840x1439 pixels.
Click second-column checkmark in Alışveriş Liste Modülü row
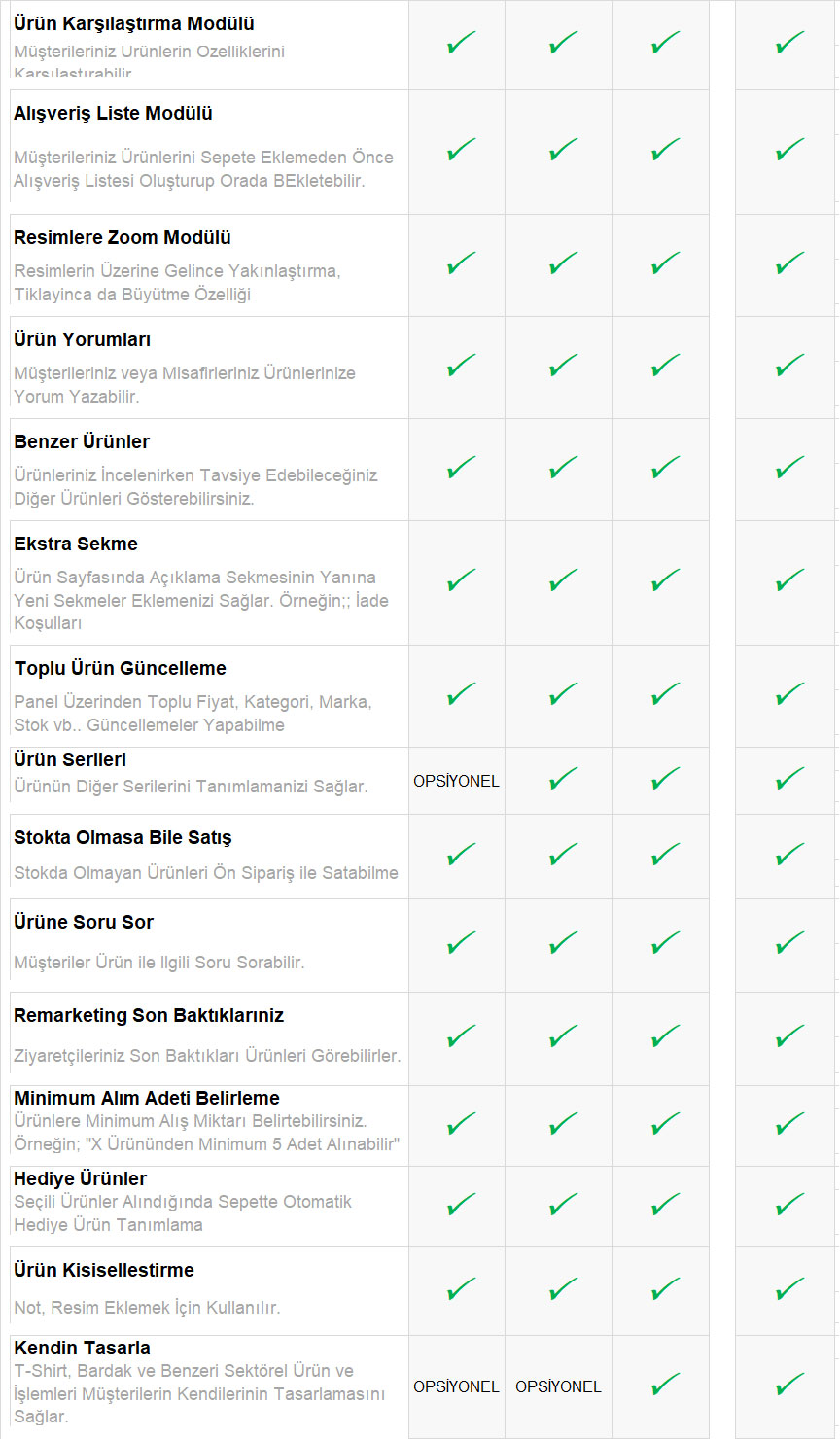(x=563, y=150)
